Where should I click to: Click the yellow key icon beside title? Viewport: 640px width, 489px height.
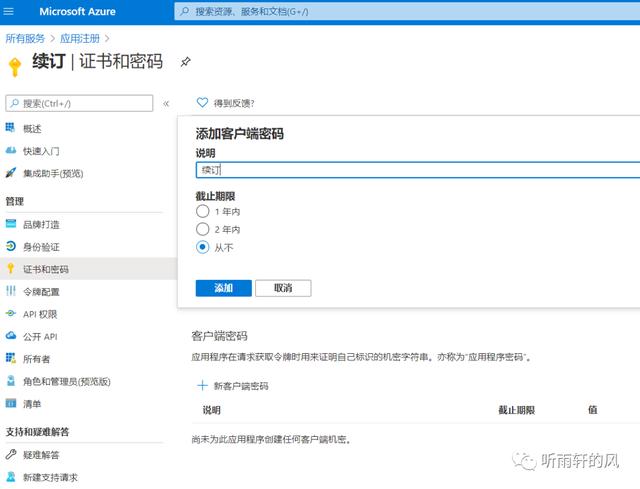coord(15,67)
